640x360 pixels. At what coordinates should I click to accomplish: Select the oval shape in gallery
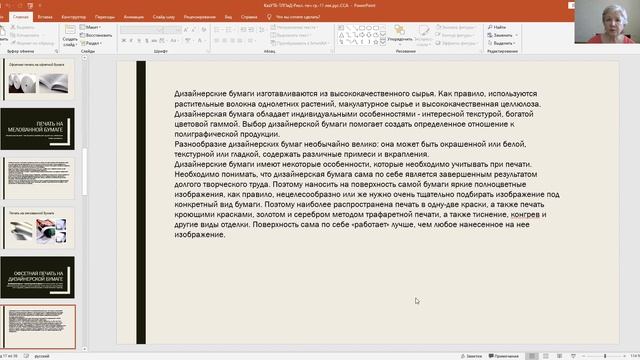[x=369, y=28]
